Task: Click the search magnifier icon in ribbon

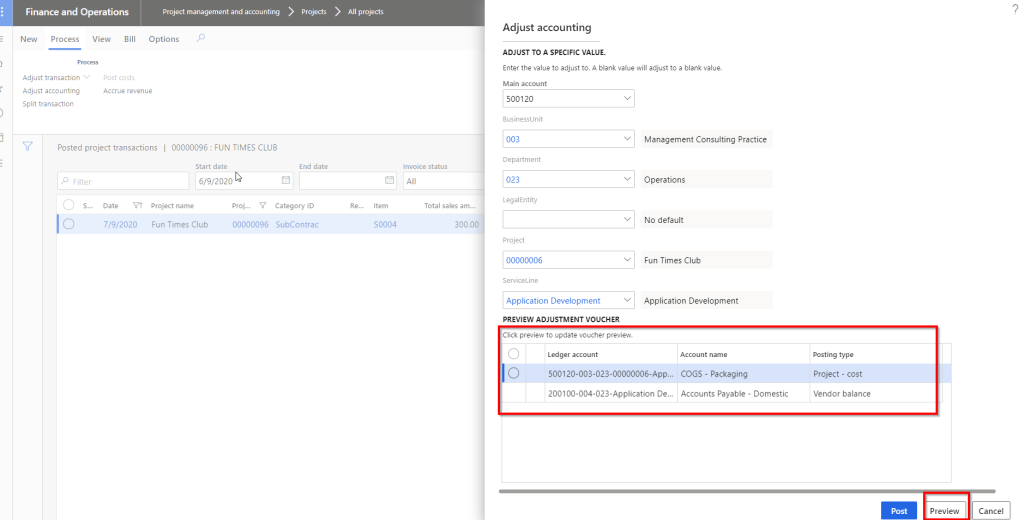Action: pyautogui.click(x=201, y=39)
